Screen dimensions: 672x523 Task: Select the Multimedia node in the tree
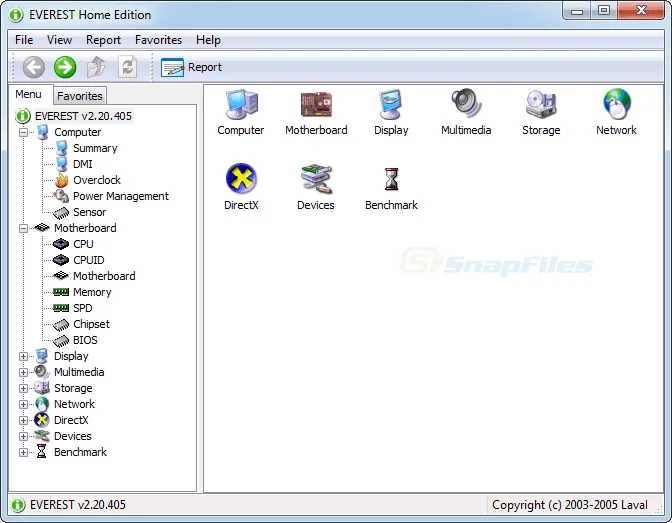click(79, 372)
